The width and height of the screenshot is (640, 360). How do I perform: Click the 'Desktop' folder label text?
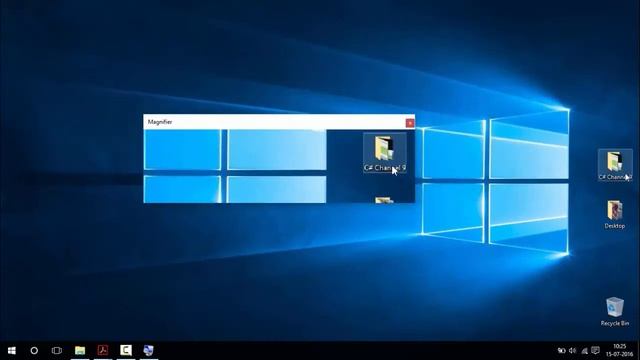(615, 226)
